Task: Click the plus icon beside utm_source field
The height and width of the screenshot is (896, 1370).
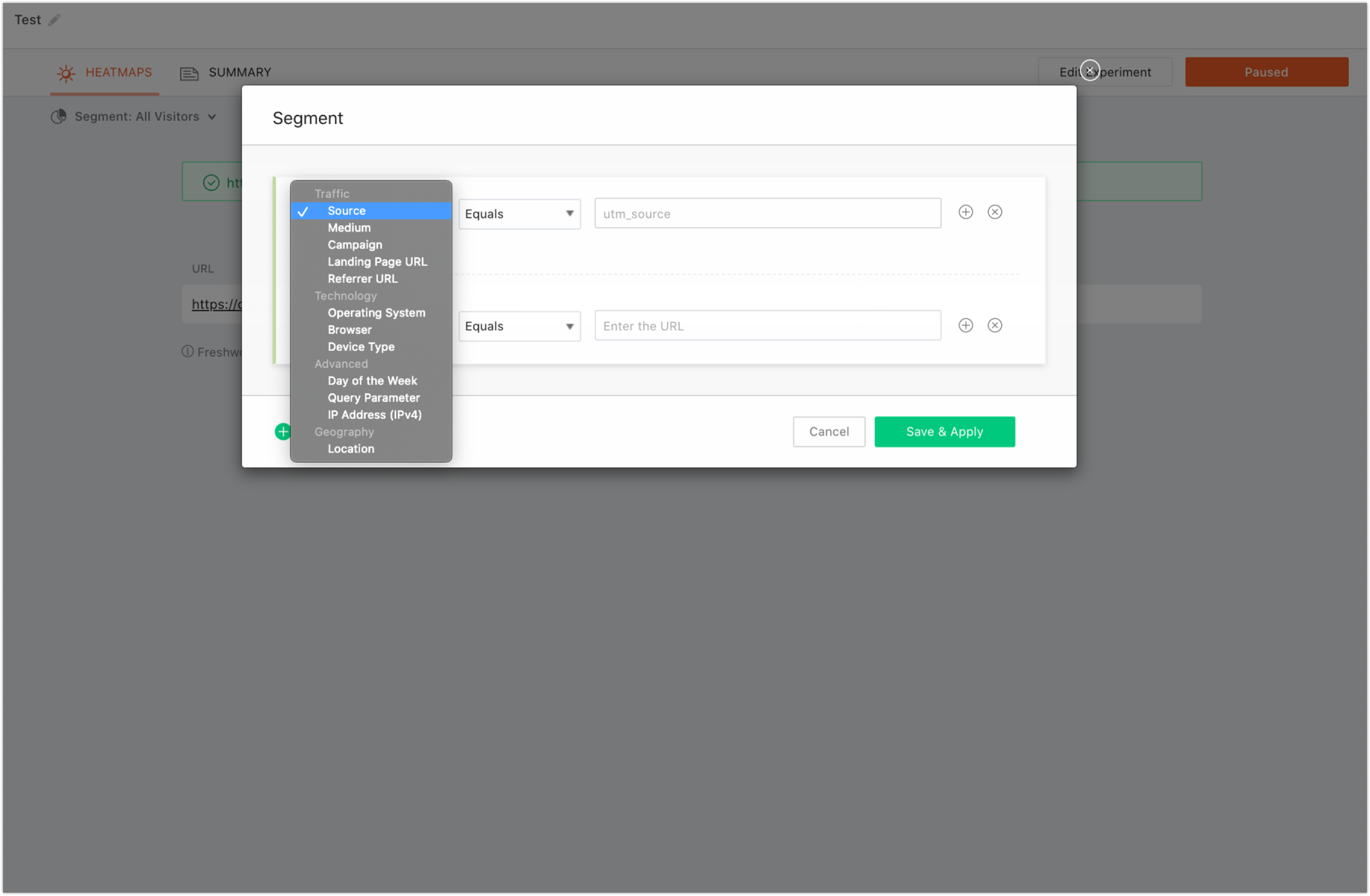Action: pyautogui.click(x=965, y=212)
